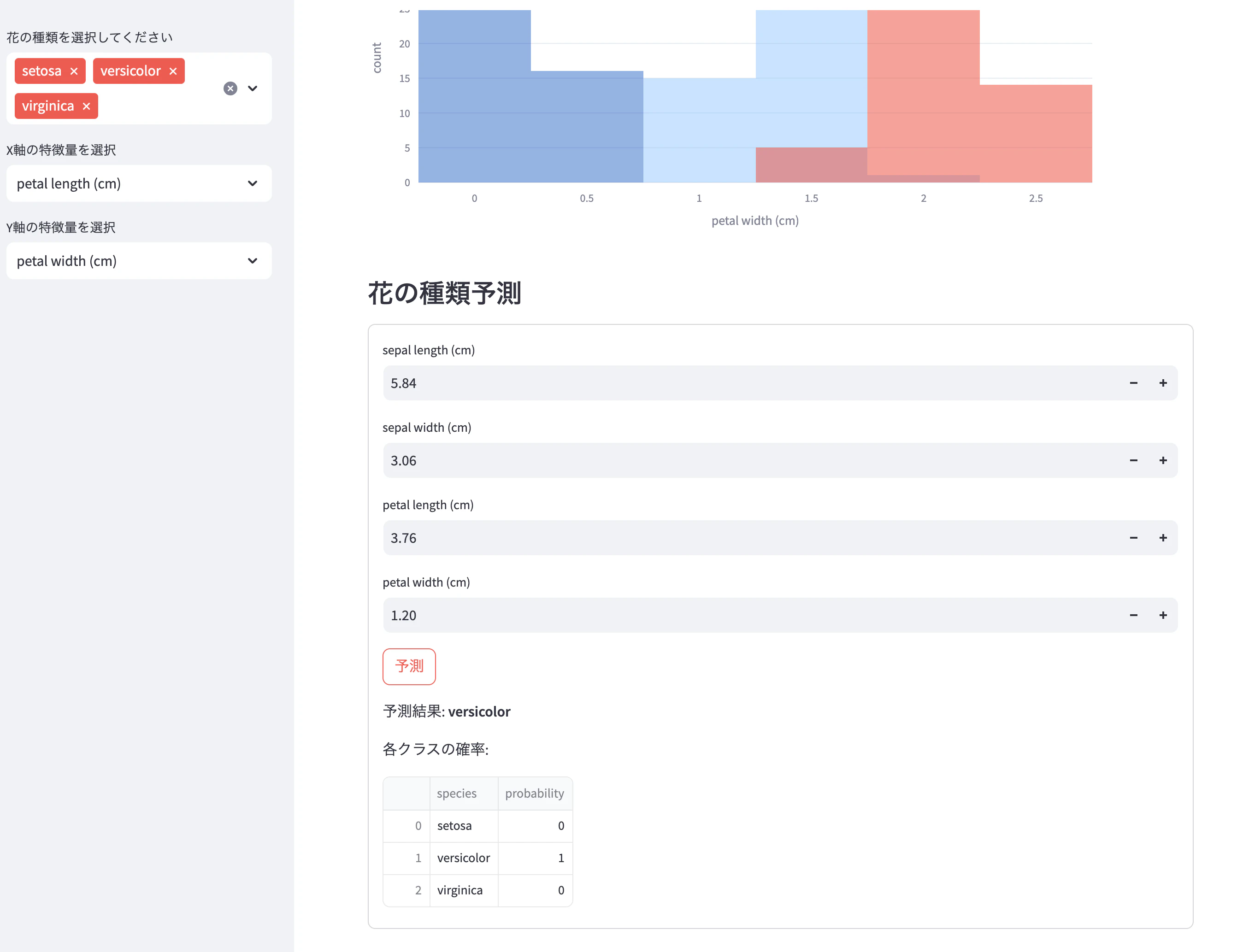Expand the flower species multiselect dropdown
The image size is (1237, 952).
253,88
